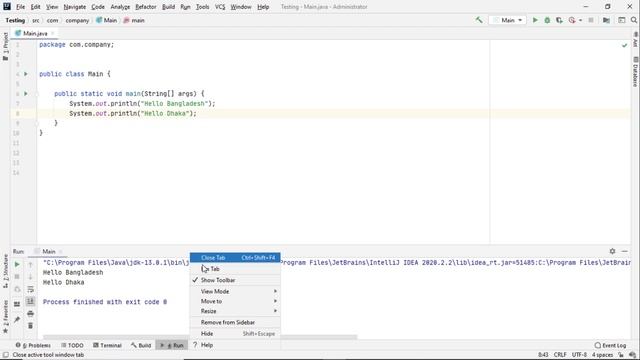Screen dimensions: 640x360
Task: Click run gutter arrow beside class Main
Action: 26,74
